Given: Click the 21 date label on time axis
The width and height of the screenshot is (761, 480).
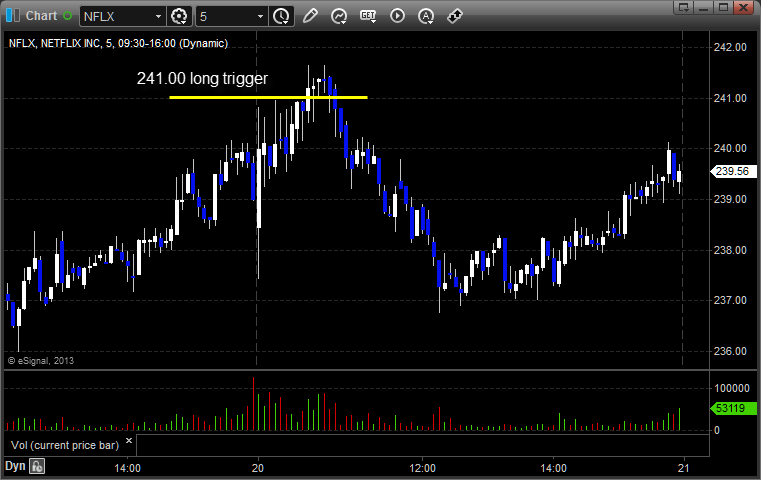Looking at the screenshot, I should click(x=683, y=468).
